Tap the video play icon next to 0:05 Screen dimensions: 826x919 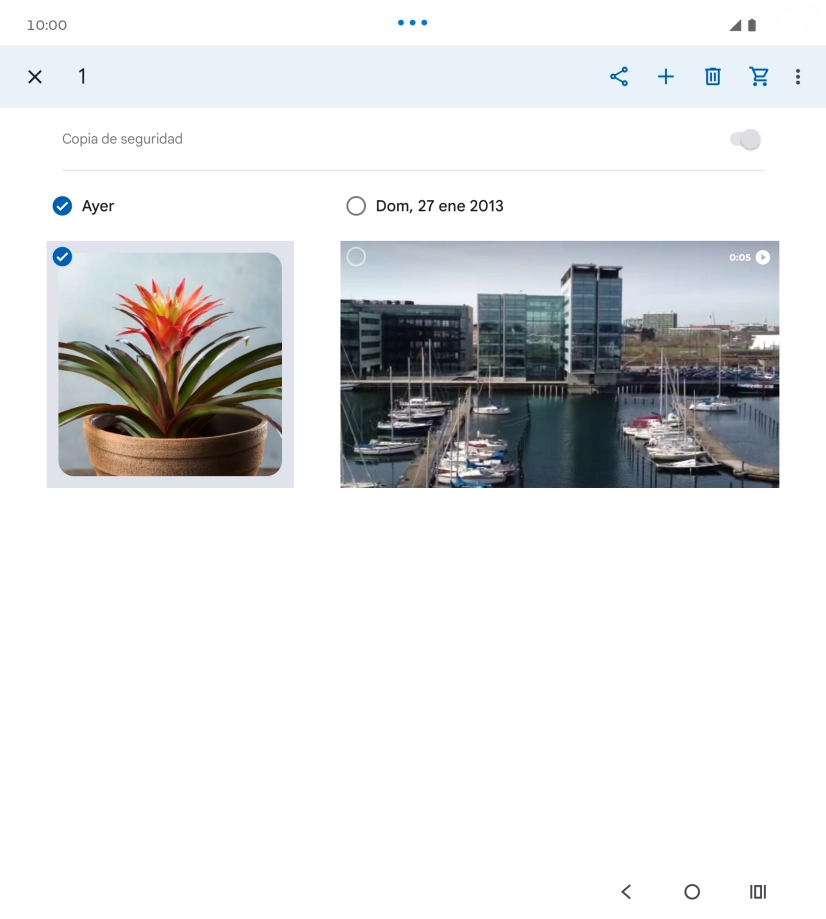pos(763,257)
